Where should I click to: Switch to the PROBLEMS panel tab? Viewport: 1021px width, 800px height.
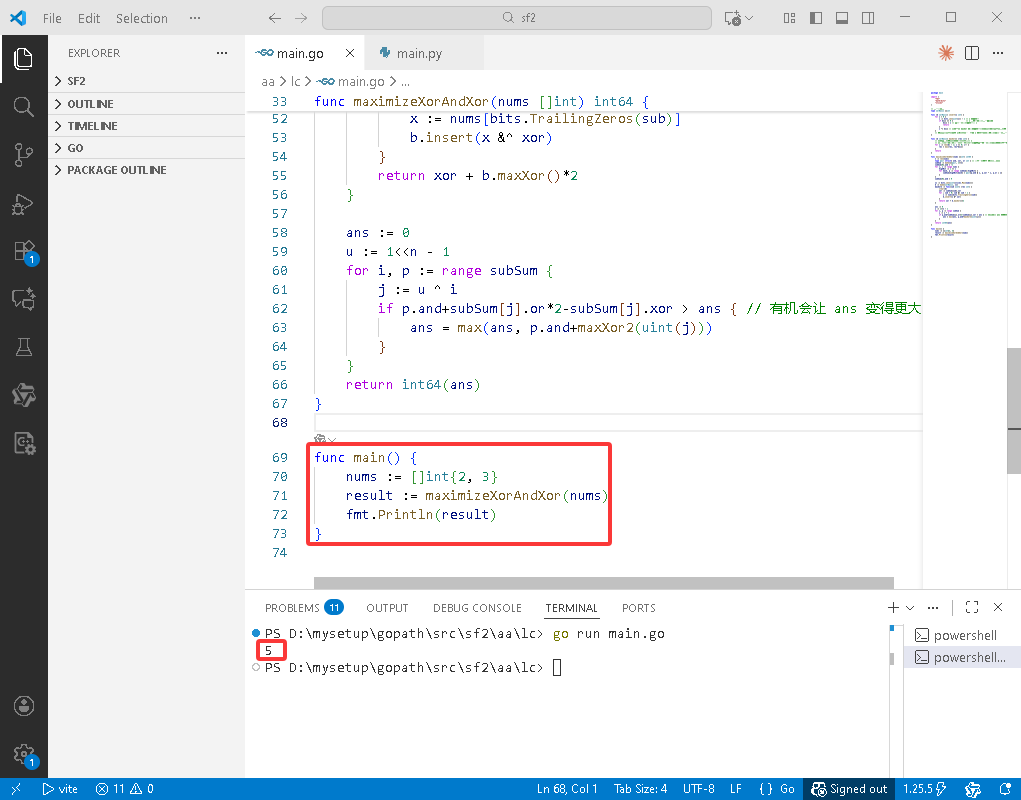point(303,608)
